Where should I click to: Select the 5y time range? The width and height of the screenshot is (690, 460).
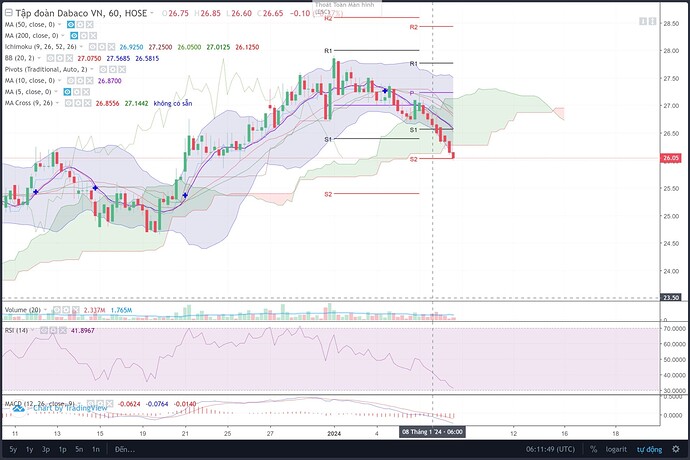pos(13,449)
